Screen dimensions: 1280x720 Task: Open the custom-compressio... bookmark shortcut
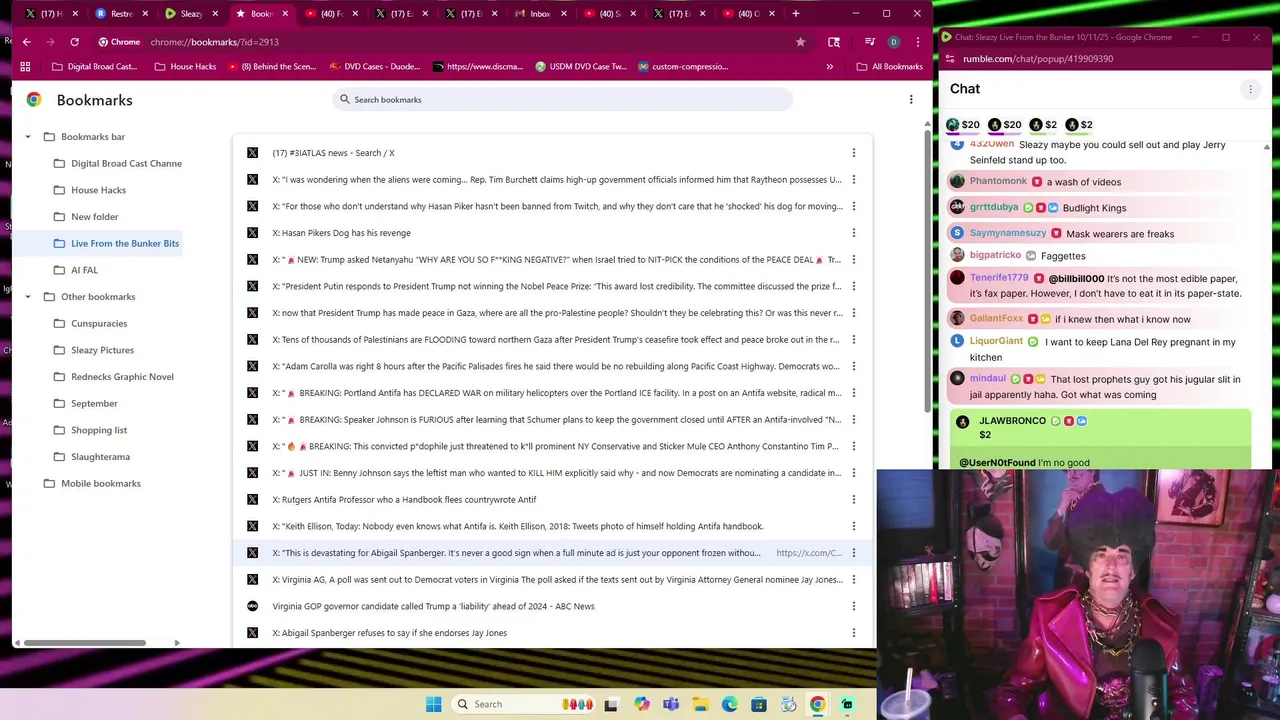[x=682, y=67]
